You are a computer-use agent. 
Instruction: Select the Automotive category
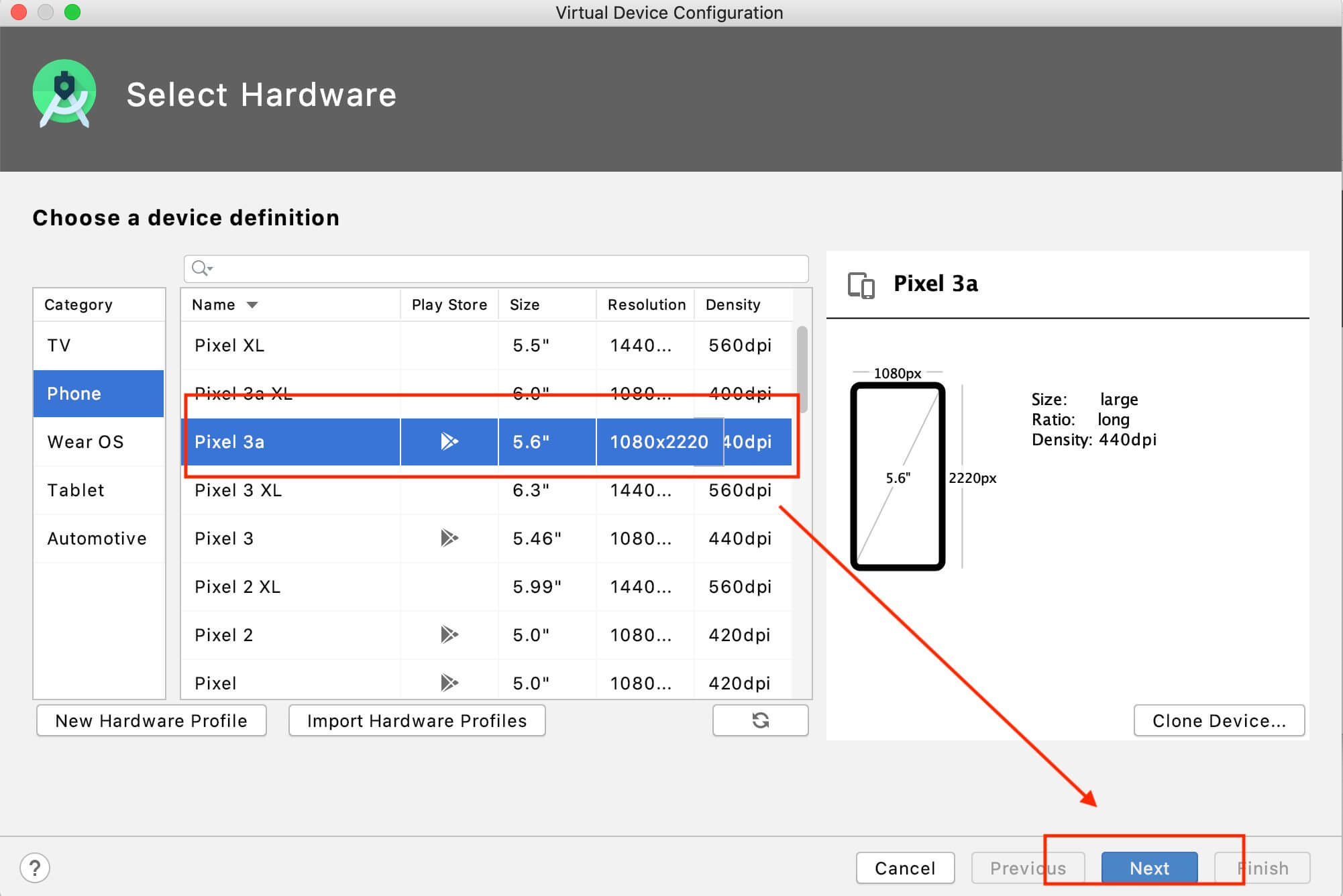pos(97,538)
